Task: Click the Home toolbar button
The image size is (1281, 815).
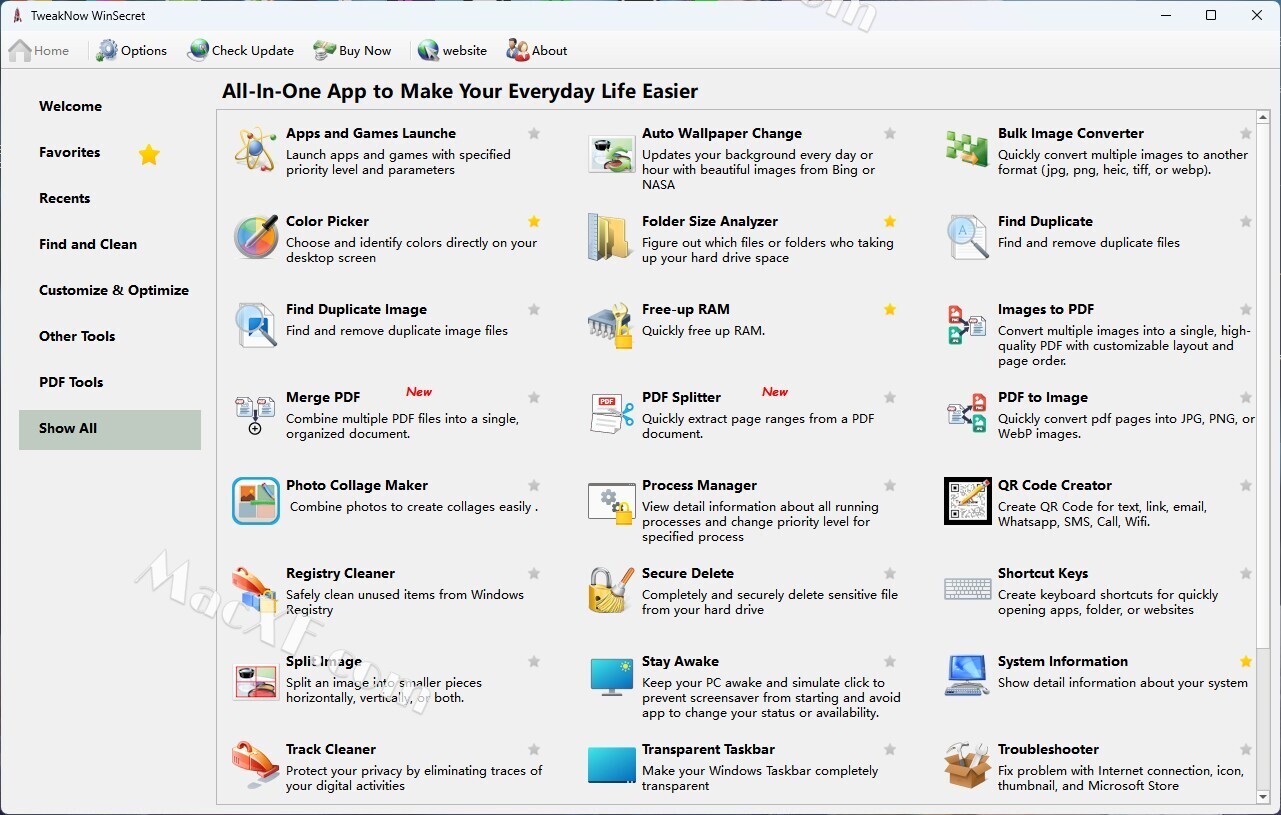Action: pos(40,50)
